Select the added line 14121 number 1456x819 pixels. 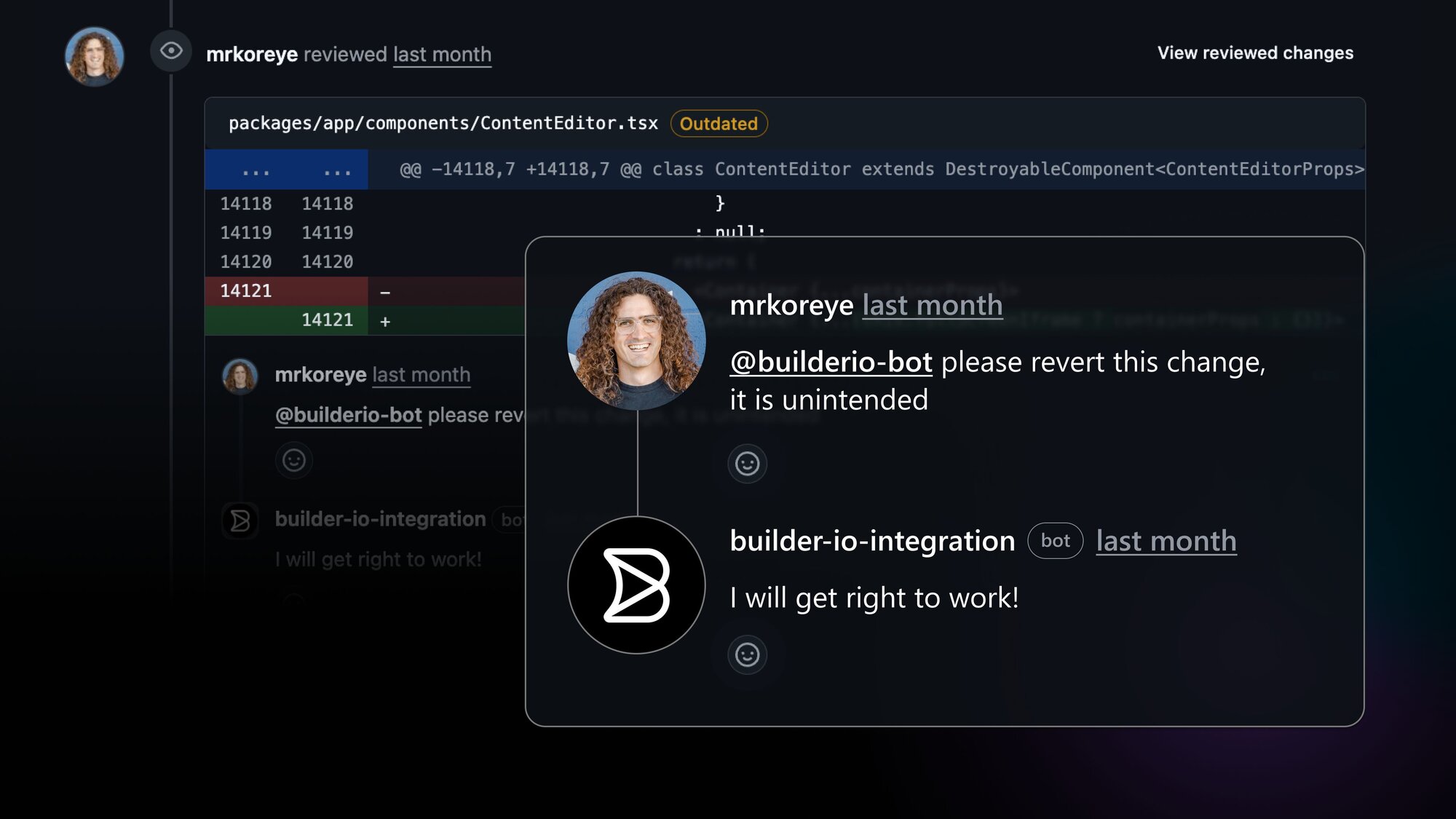[x=327, y=320]
